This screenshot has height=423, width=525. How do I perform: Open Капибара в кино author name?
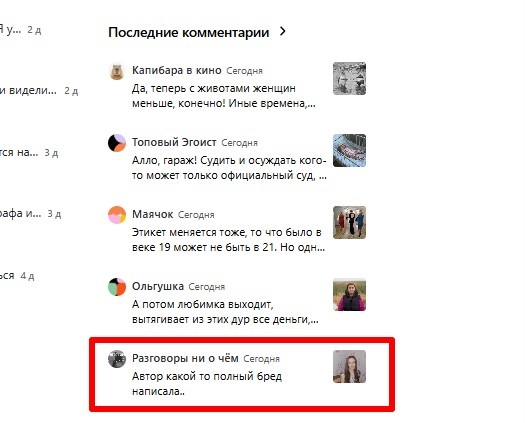(x=176, y=70)
